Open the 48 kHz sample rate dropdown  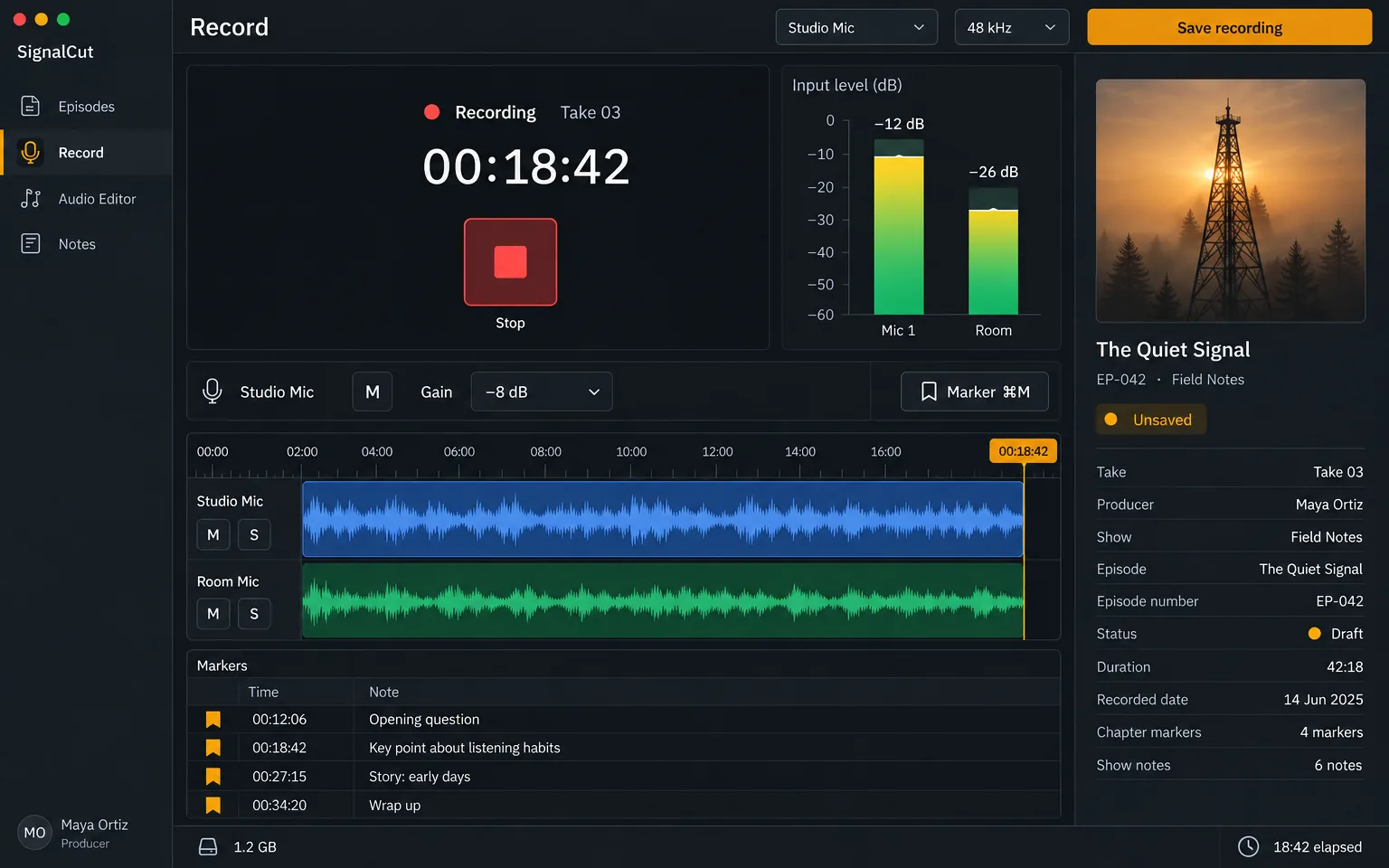point(1012,27)
